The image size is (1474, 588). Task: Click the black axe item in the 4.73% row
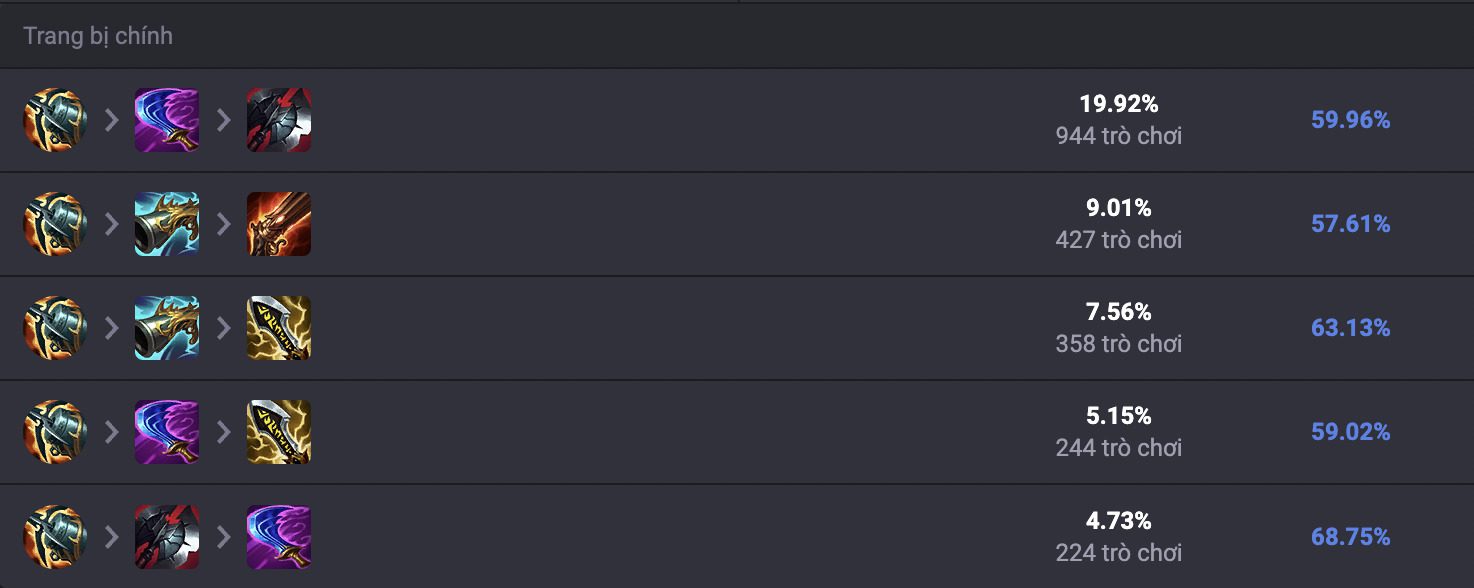point(167,537)
